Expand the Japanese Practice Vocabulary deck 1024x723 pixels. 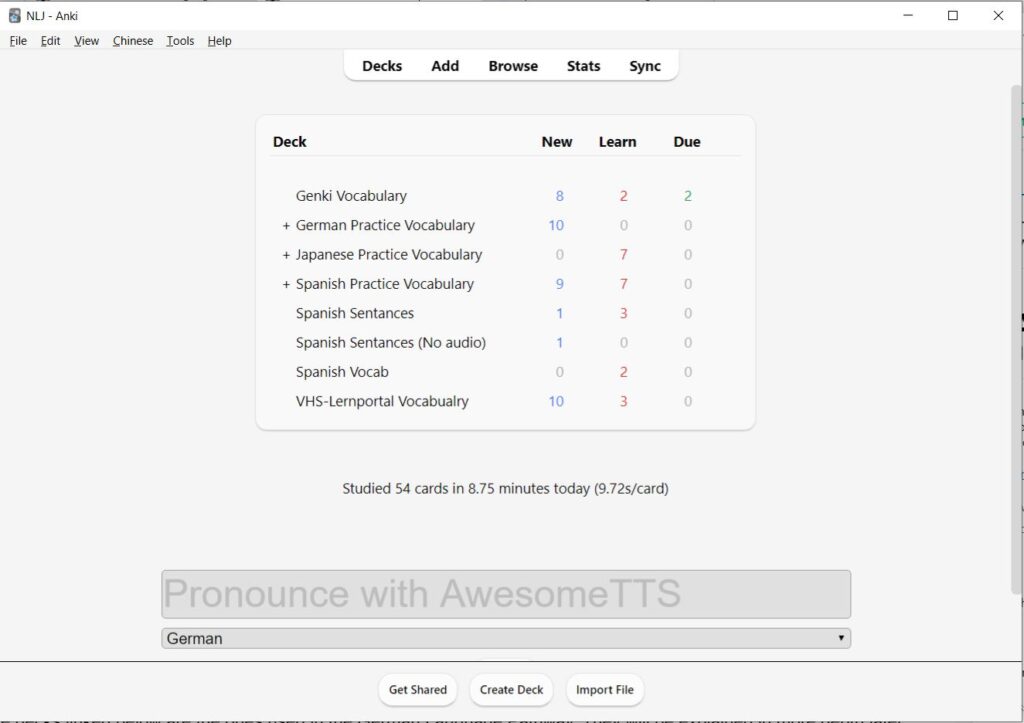(x=284, y=255)
